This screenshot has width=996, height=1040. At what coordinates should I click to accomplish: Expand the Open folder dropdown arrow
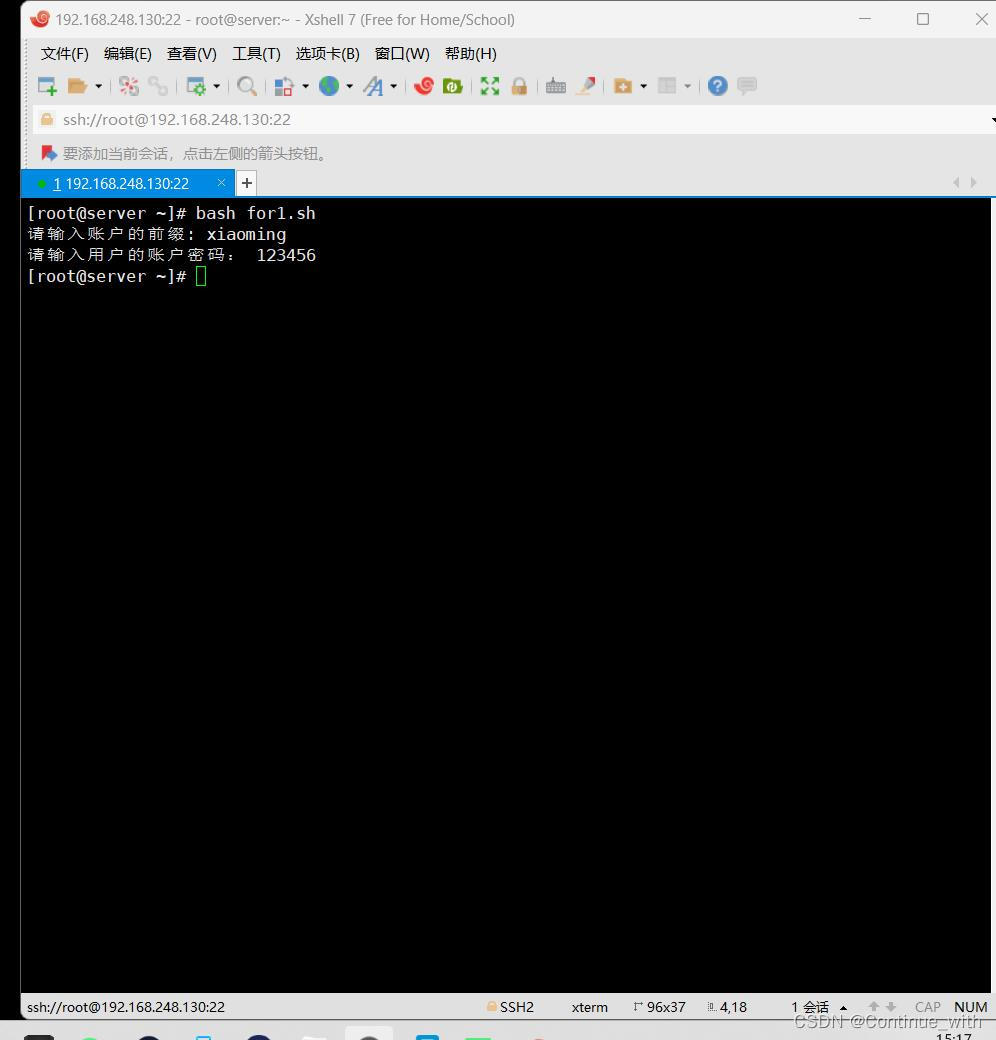click(99, 86)
